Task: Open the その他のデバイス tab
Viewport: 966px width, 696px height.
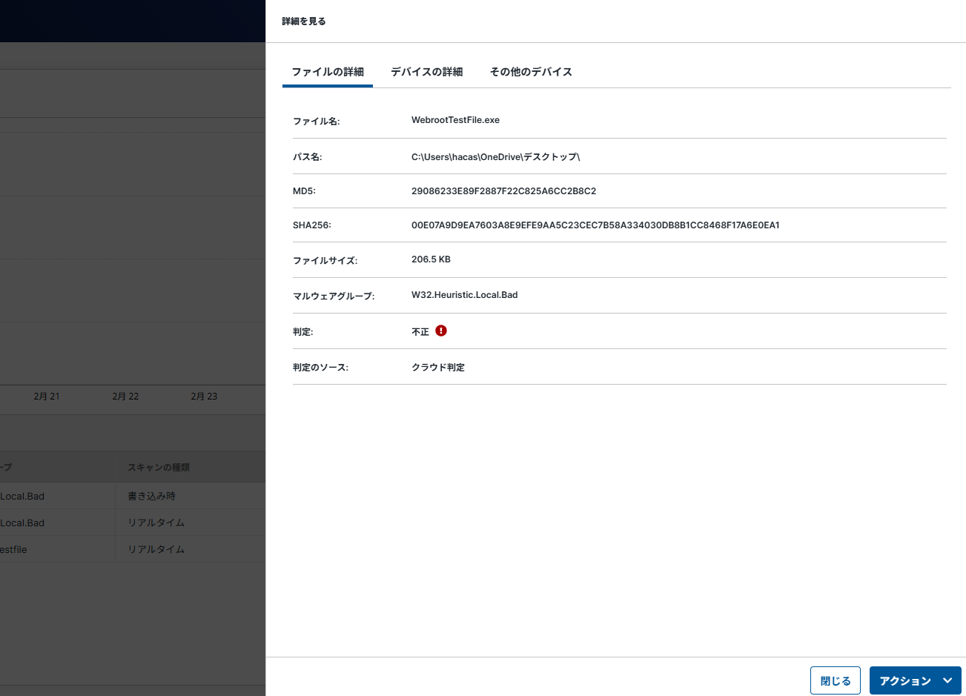Action: click(530, 72)
